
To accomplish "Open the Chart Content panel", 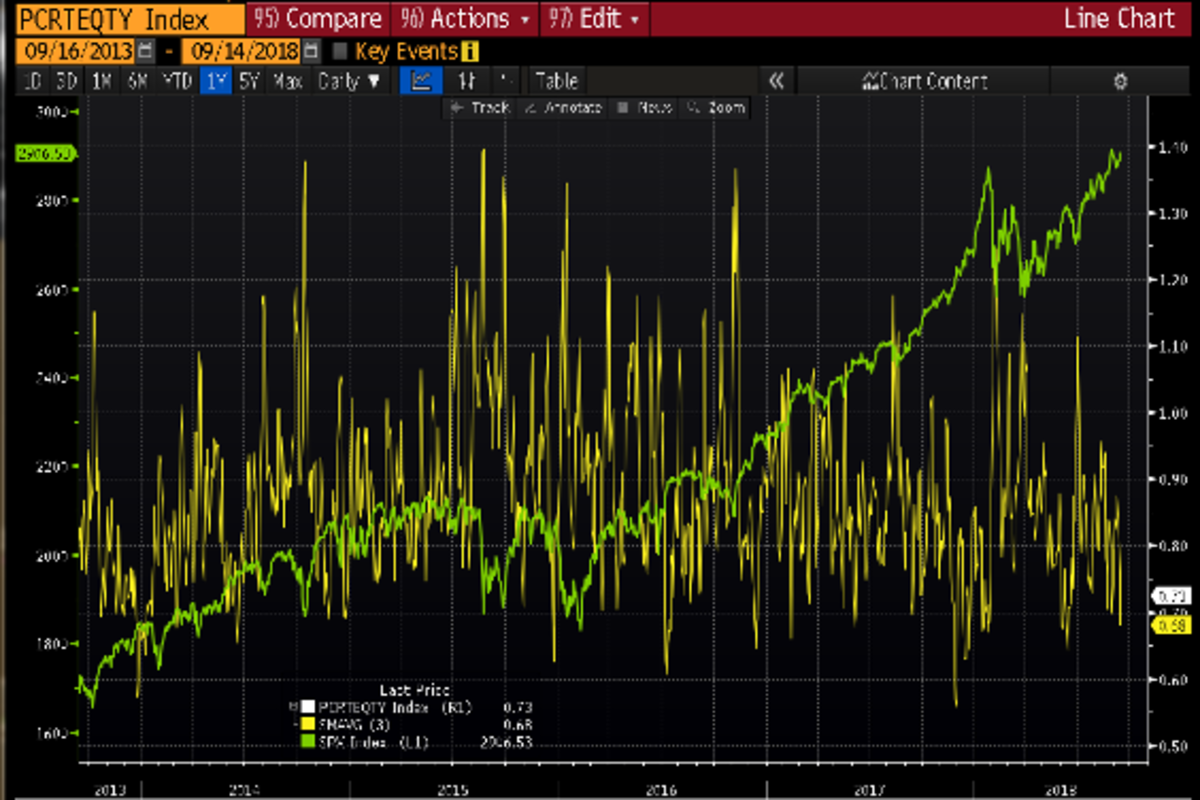I will (x=926, y=82).
